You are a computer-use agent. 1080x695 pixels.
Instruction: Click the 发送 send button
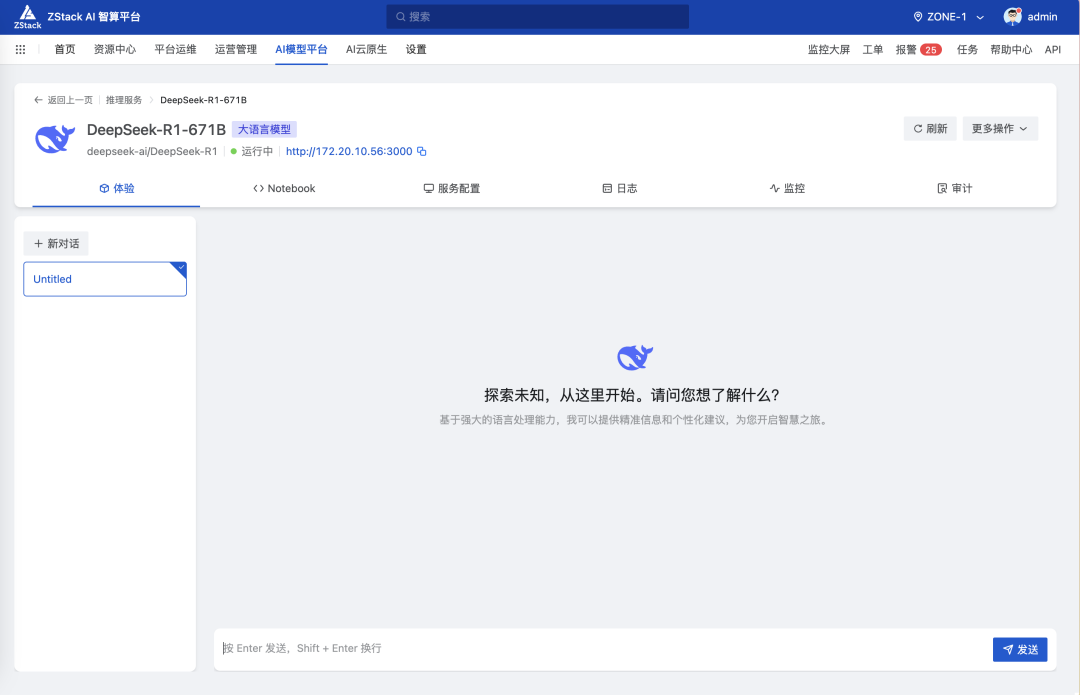click(1020, 650)
